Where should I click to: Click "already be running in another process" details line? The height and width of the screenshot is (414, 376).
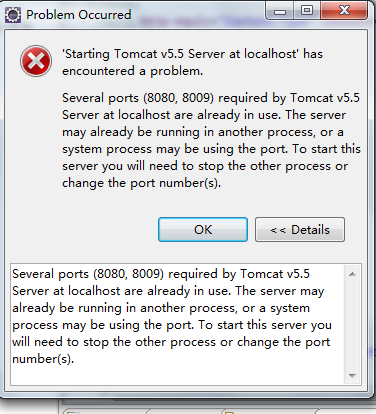click(x=161, y=308)
